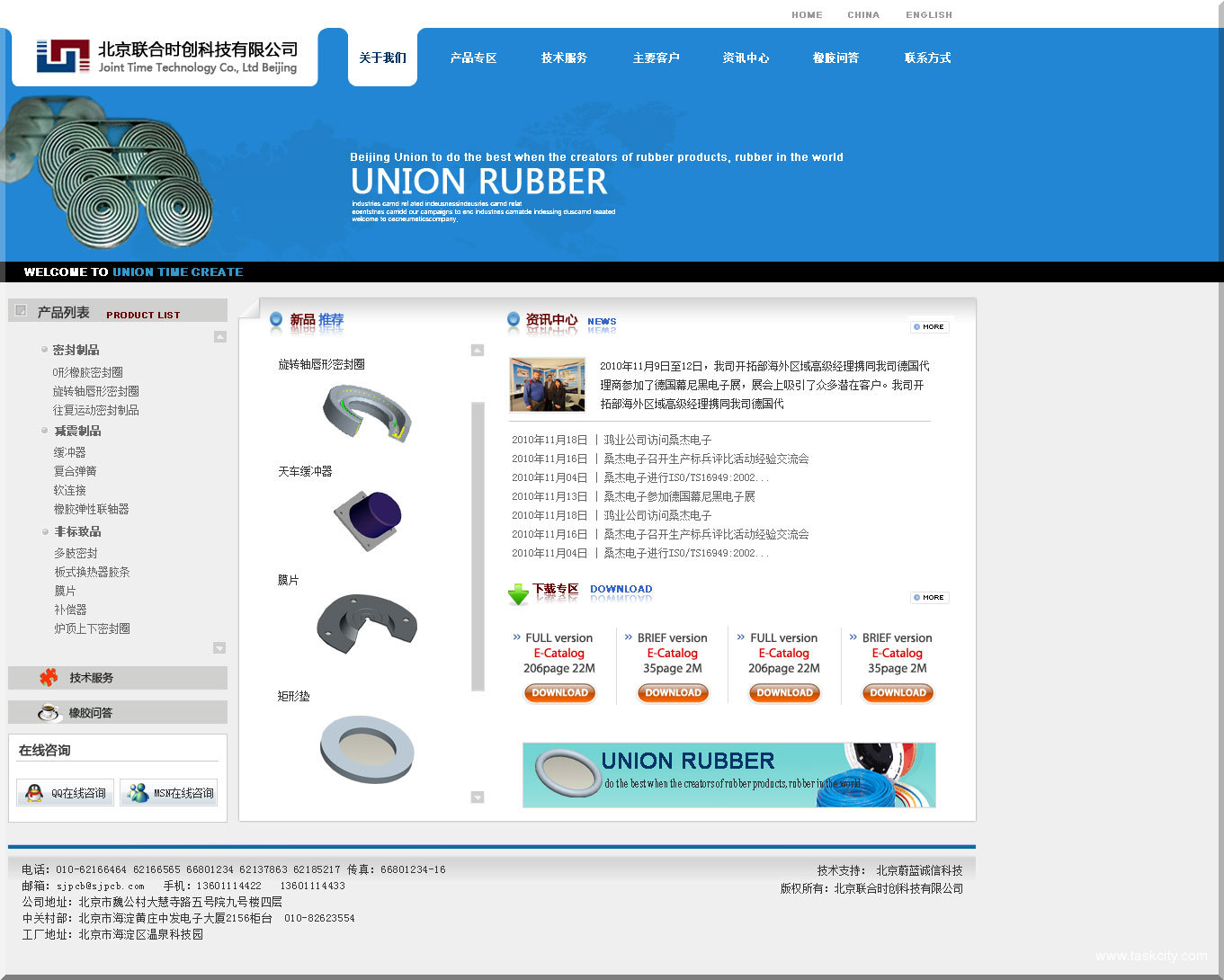The image size is (1224, 980).
Task: Open 橡胶问答 sidebar button
Action: (x=118, y=713)
